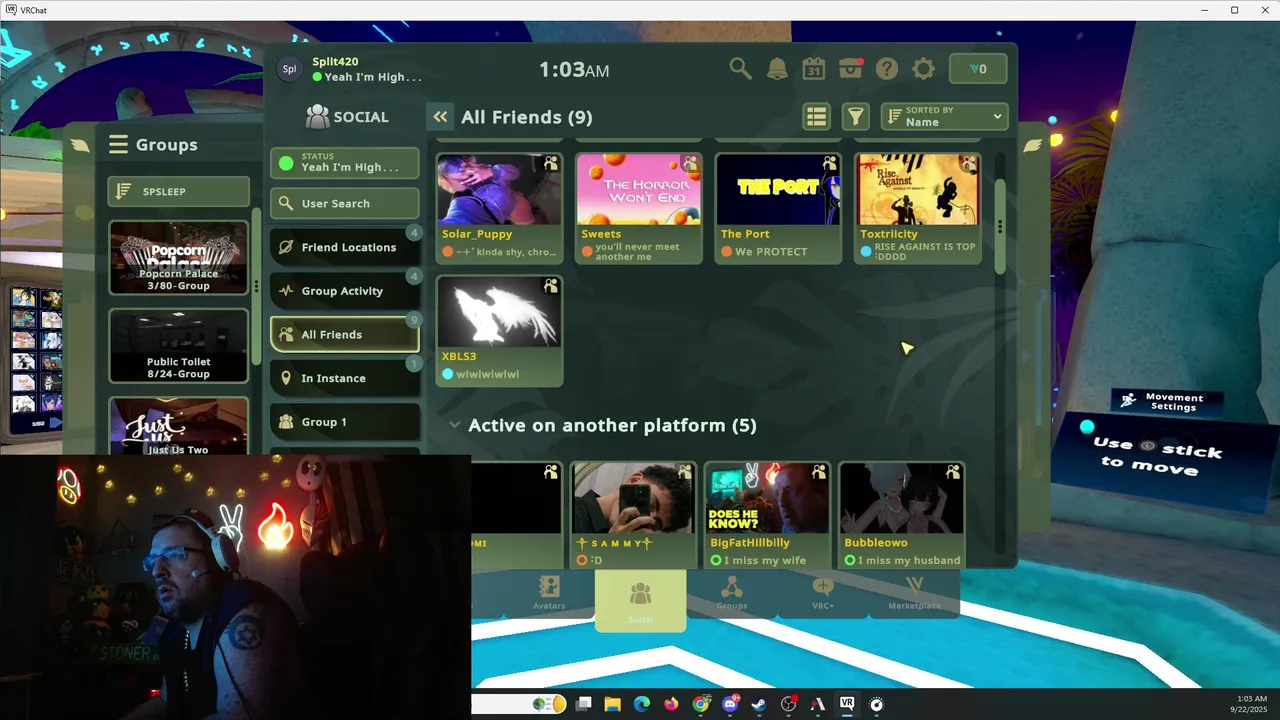Screen dimensions: 1280x720
Task: Click the Windows taskbar search box
Action: pyautogui.click(x=519, y=704)
